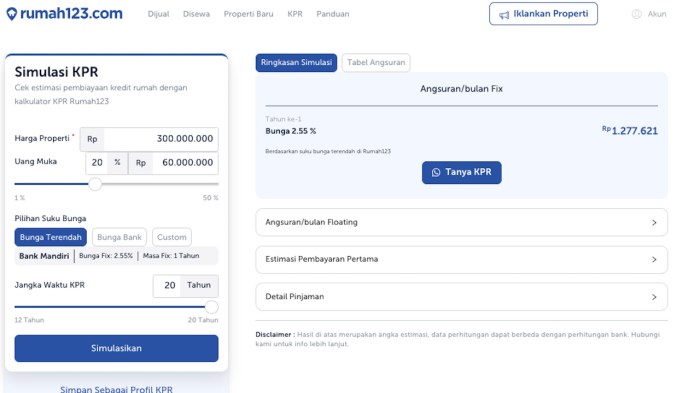700x393 pixels.
Task: Click the Akun profile icon
Action: [637, 14]
